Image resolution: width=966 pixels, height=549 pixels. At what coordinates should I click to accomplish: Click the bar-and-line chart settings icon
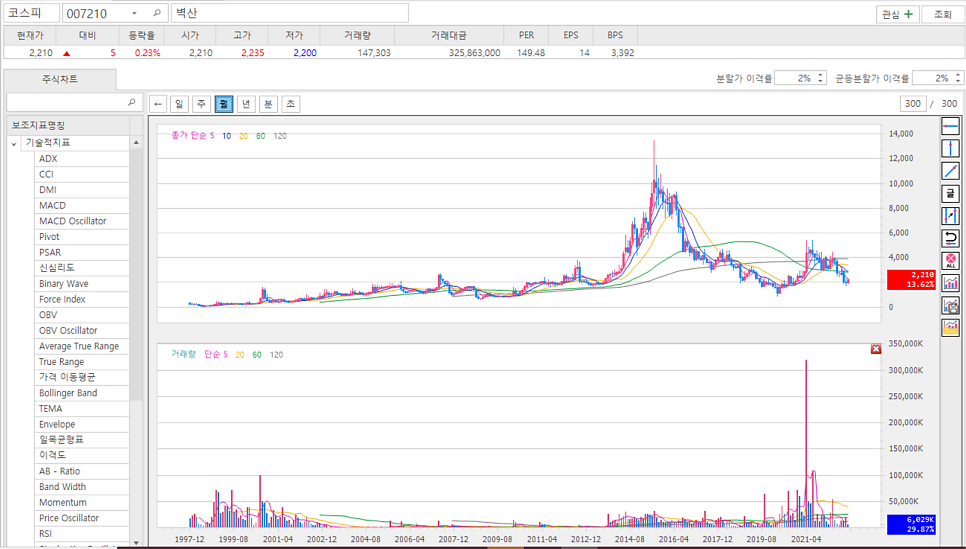pyautogui.click(x=950, y=283)
